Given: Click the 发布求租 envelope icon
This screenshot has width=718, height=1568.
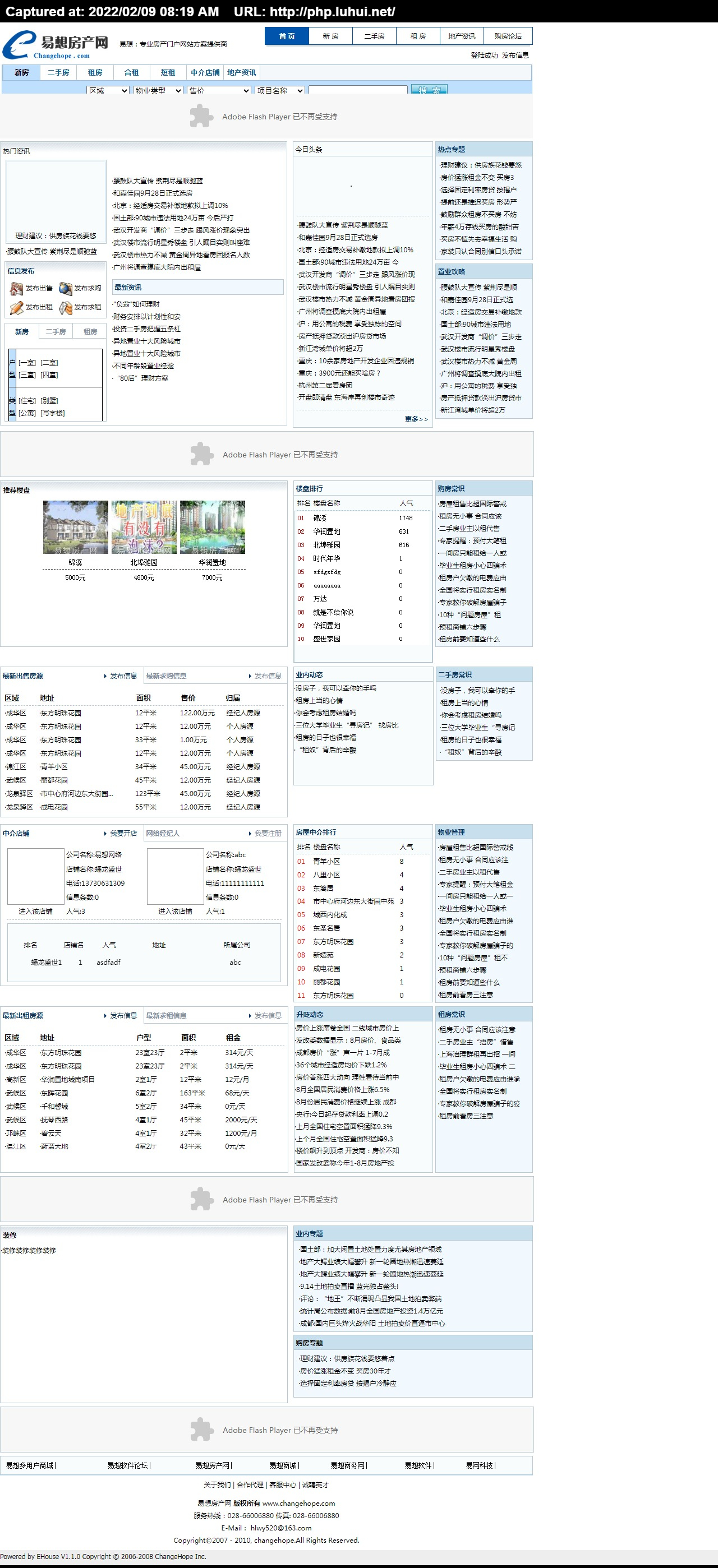Looking at the screenshot, I should coord(65,308).
